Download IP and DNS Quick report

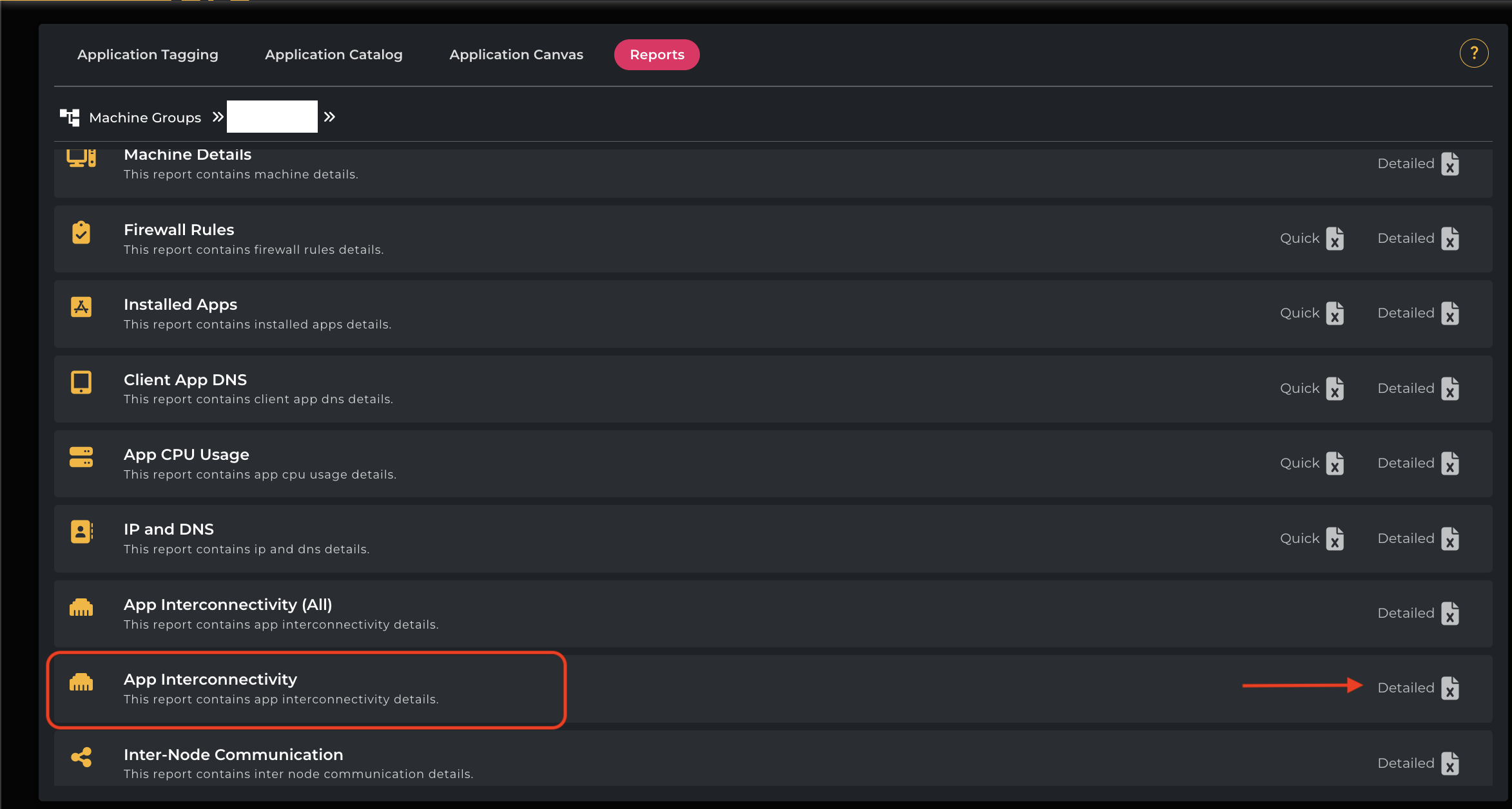coord(1335,539)
